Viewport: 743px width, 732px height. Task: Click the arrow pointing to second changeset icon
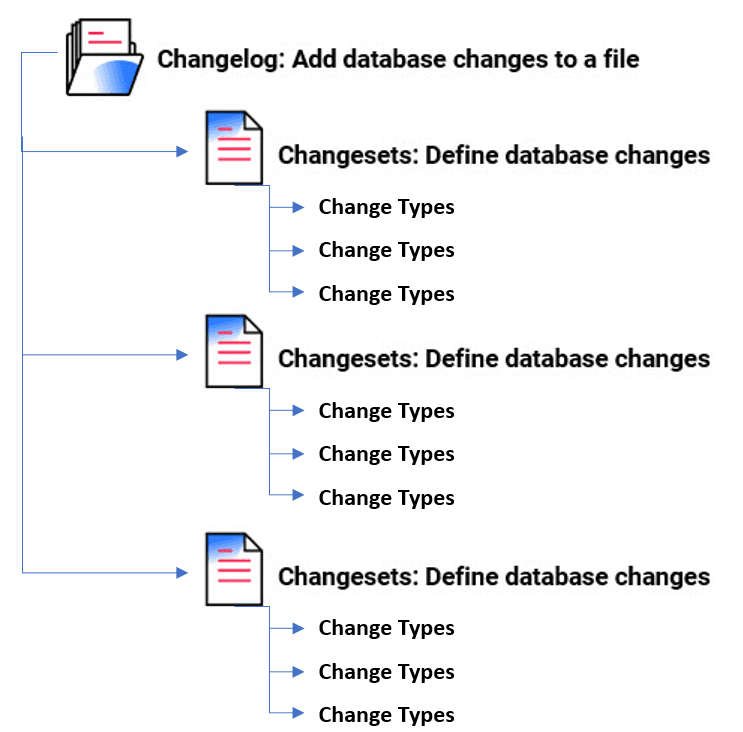click(x=182, y=355)
